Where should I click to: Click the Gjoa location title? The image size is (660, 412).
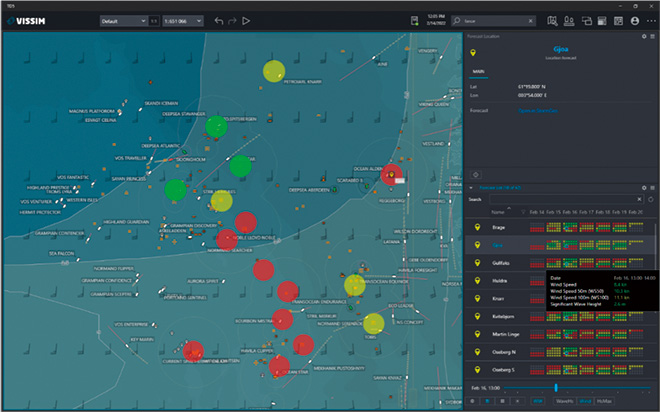click(x=561, y=49)
